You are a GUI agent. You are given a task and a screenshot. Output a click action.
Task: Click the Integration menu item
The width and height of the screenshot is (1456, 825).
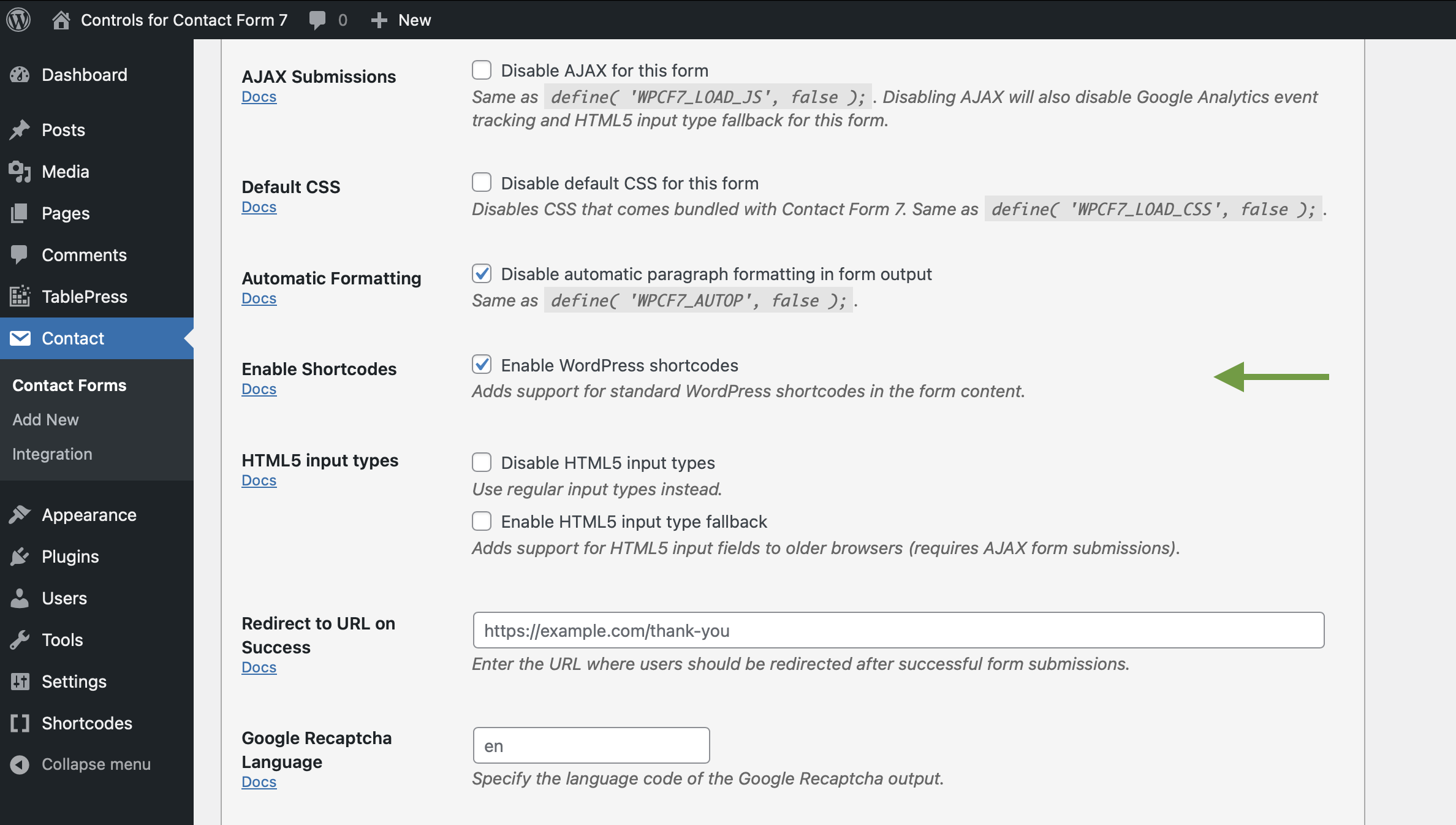click(52, 453)
